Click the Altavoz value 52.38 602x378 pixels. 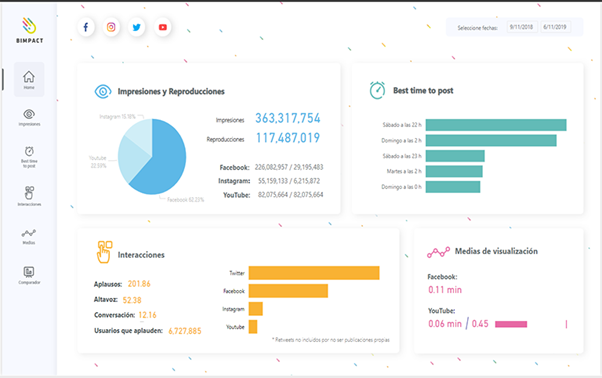pos(132,300)
